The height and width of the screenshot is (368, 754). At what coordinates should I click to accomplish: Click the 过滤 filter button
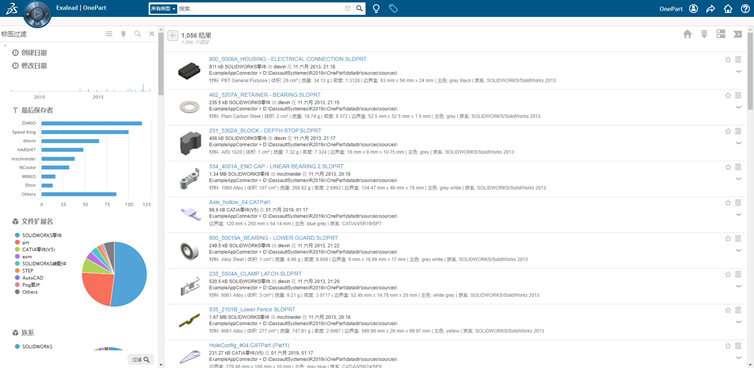coord(141,359)
